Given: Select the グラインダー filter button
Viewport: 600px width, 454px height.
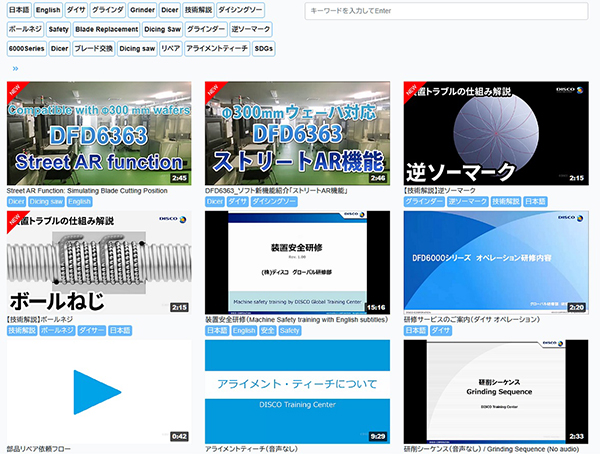Looking at the screenshot, I should point(206,29).
